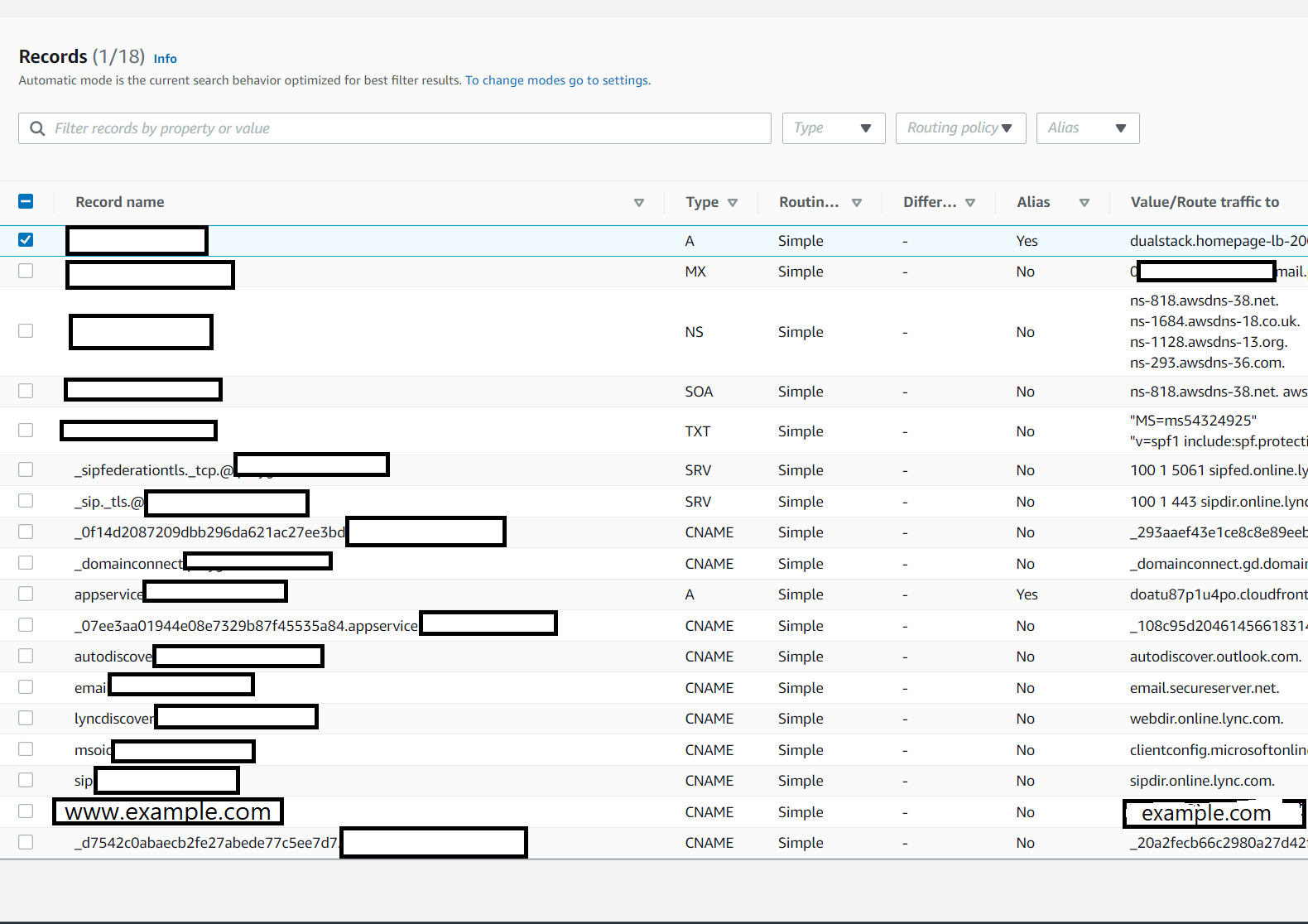Image resolution: width=1308 pixels, height=924 pixels.
Task: Click the NS type cell
Action: click(695, 332)
